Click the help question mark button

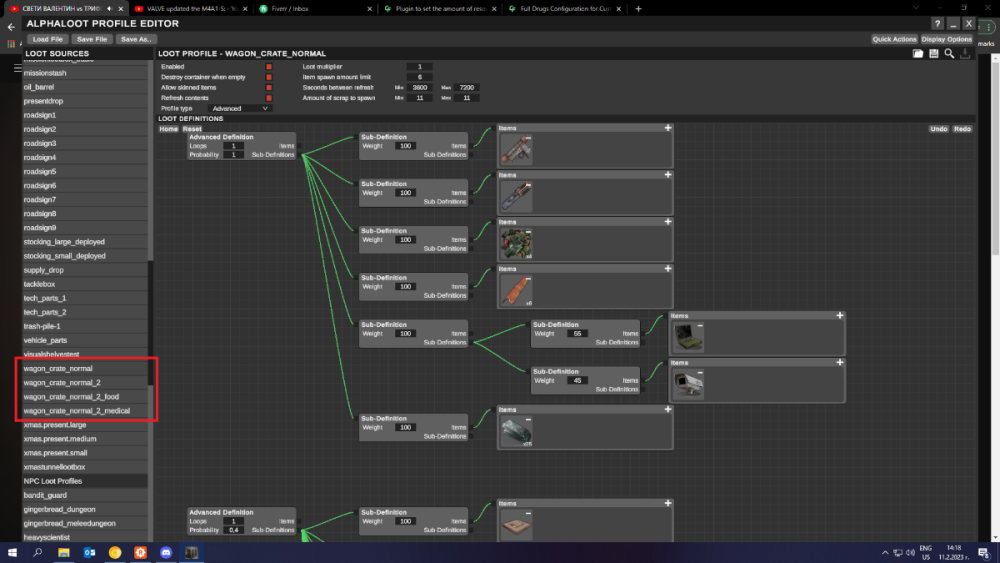click(937, 23)
